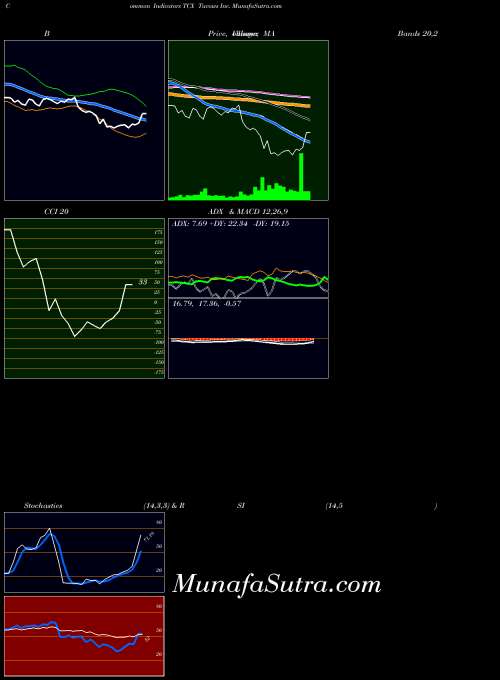The image size is (500, 680).
Task: Click the 'CCI 20' heading
Action: (x=56, y=212)
